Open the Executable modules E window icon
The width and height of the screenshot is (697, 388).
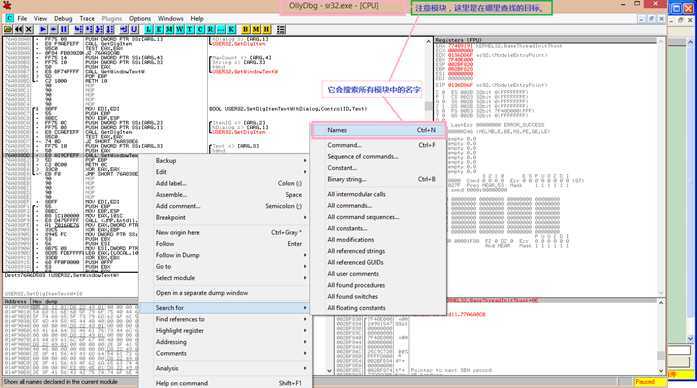click(x=159, y=29)
